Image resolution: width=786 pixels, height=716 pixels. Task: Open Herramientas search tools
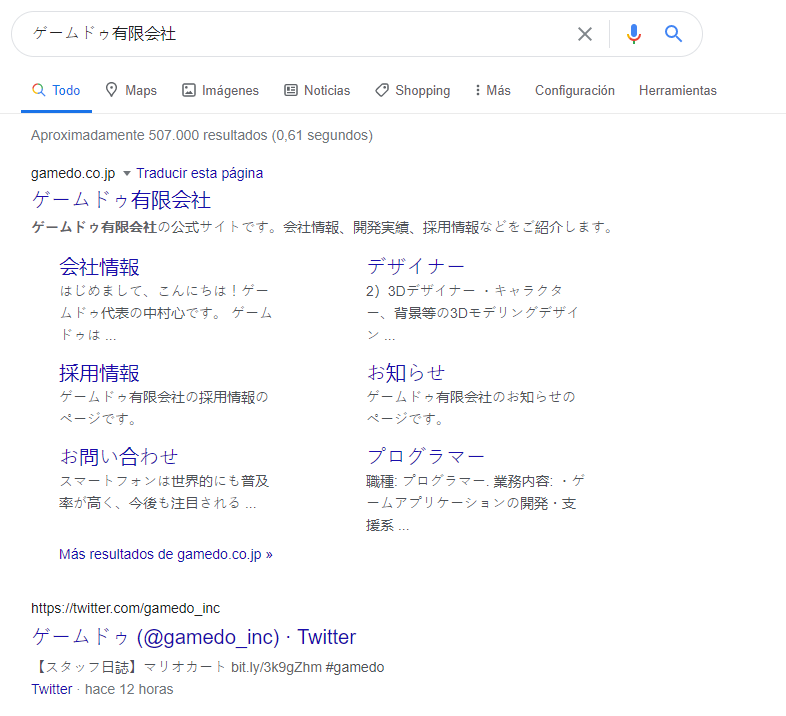678,90
